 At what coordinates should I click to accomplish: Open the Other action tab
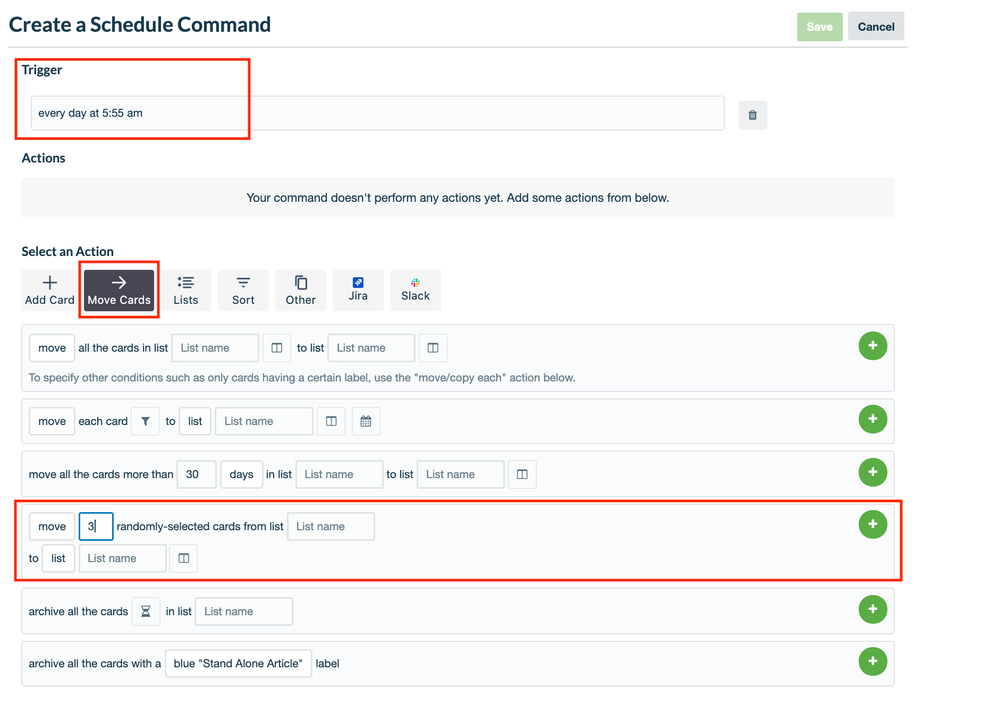coord(301,291)
